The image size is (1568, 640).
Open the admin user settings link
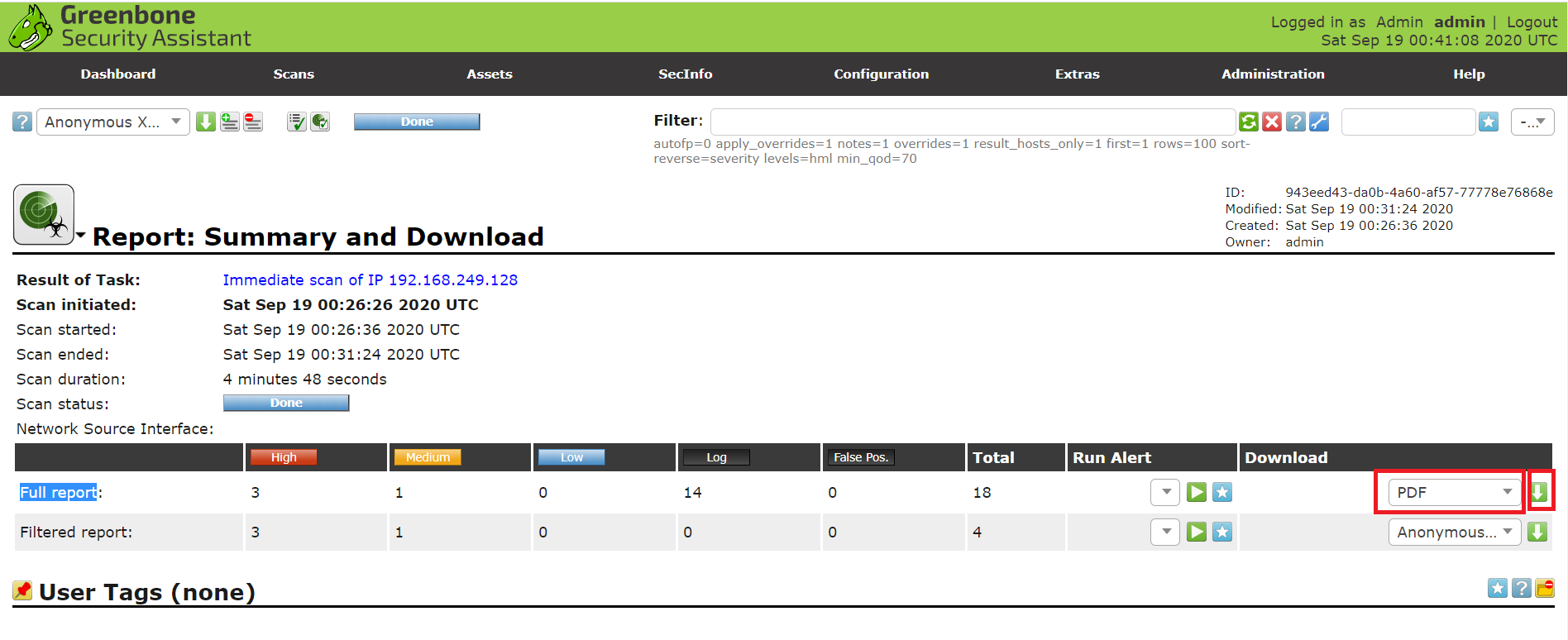coord(1460,22)
